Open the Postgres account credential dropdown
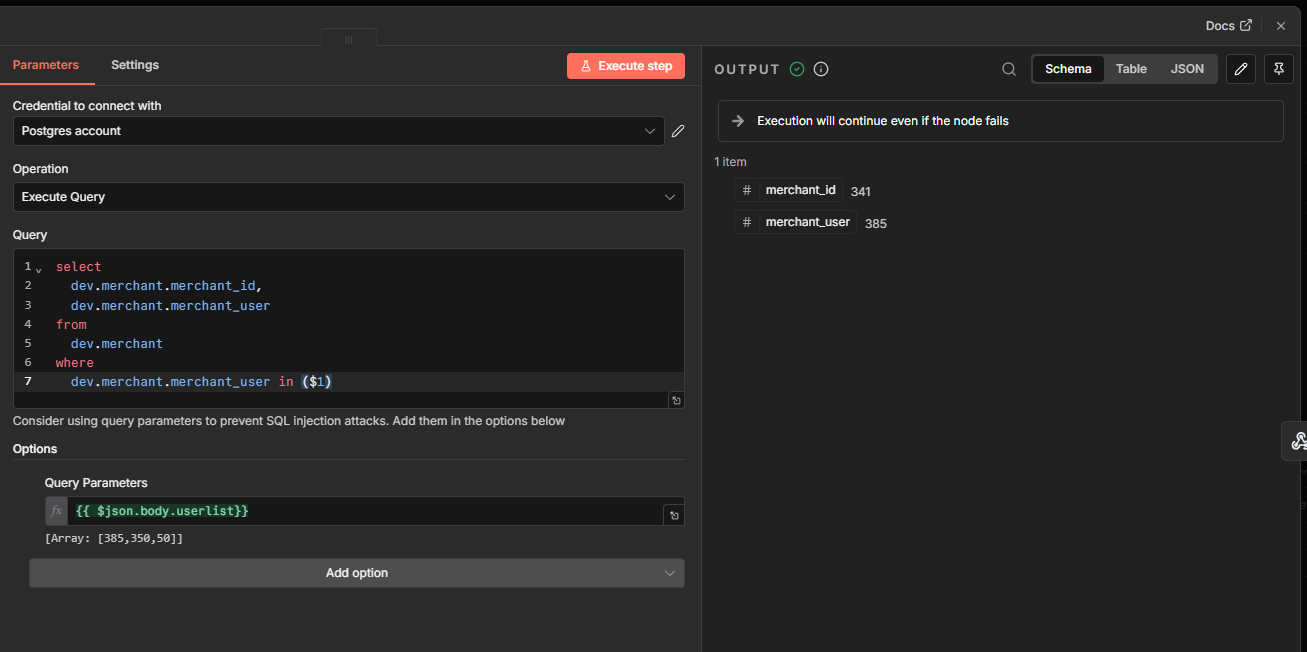 [x=338, y=131]
